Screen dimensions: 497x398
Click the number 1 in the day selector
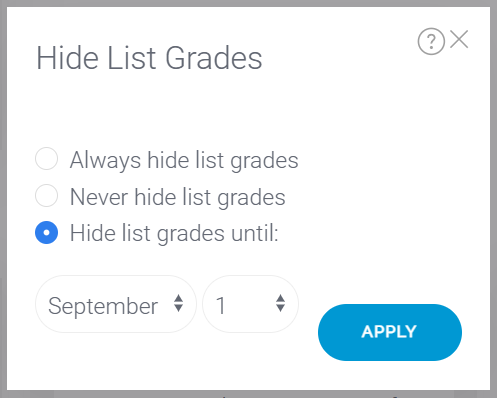coord(221,305)
